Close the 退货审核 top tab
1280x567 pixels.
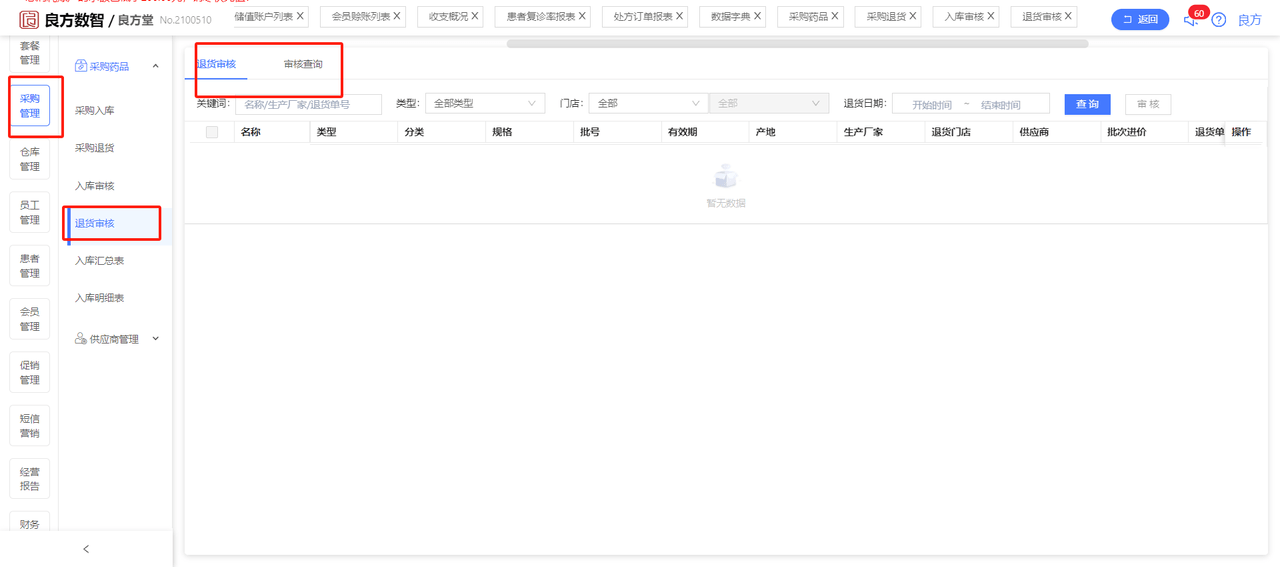click(x=1069, y=16)
